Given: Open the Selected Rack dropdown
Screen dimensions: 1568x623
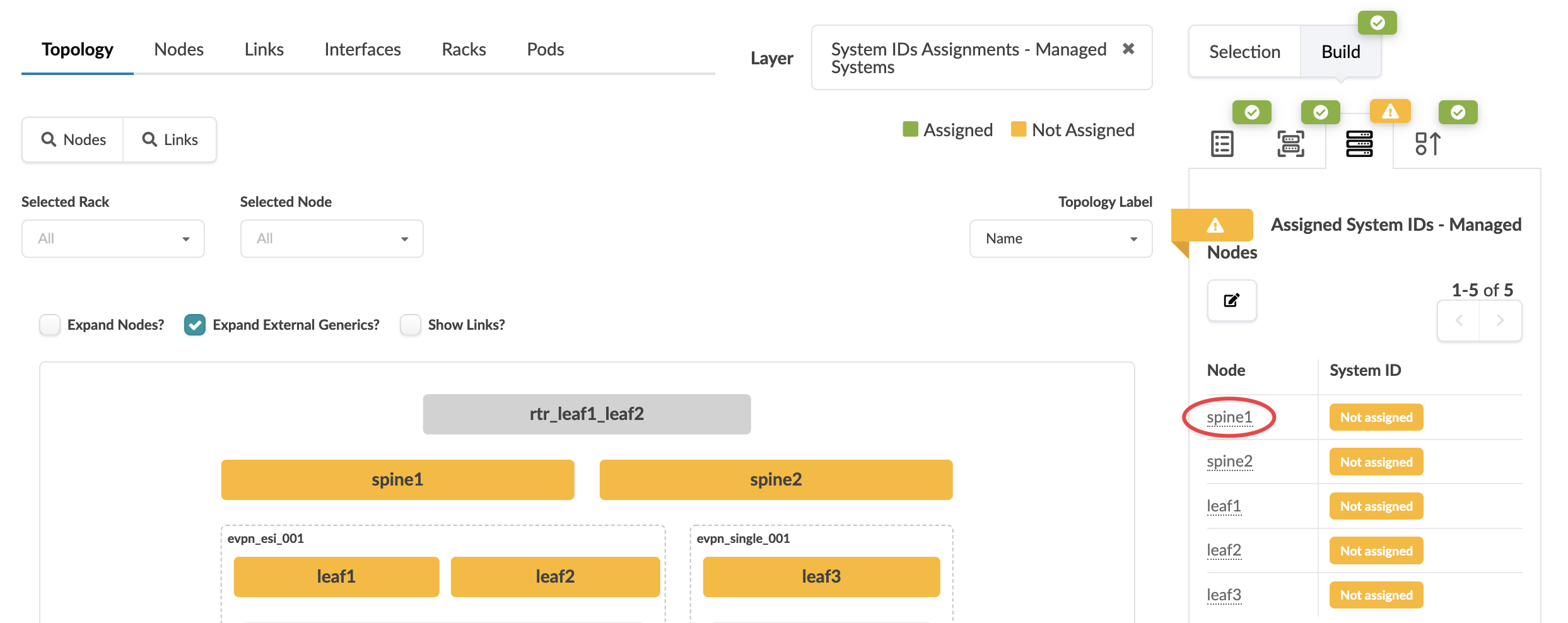Looking at the screenshot, I should click(x=113, y=238).
